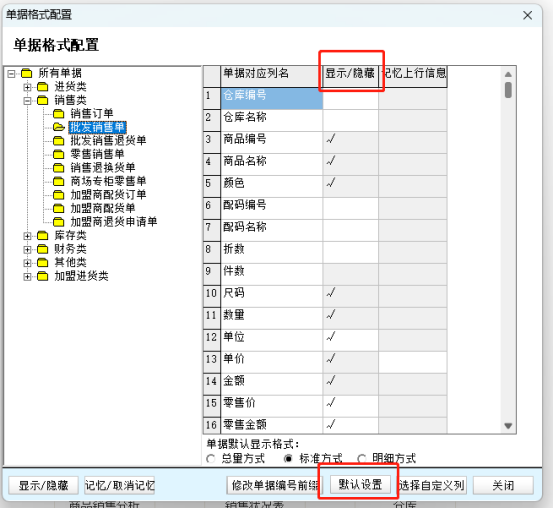Viewport: 554px width, 508px height.
Task: Click the 加盟商配货单 folder icon
Action: coord(58,208)
